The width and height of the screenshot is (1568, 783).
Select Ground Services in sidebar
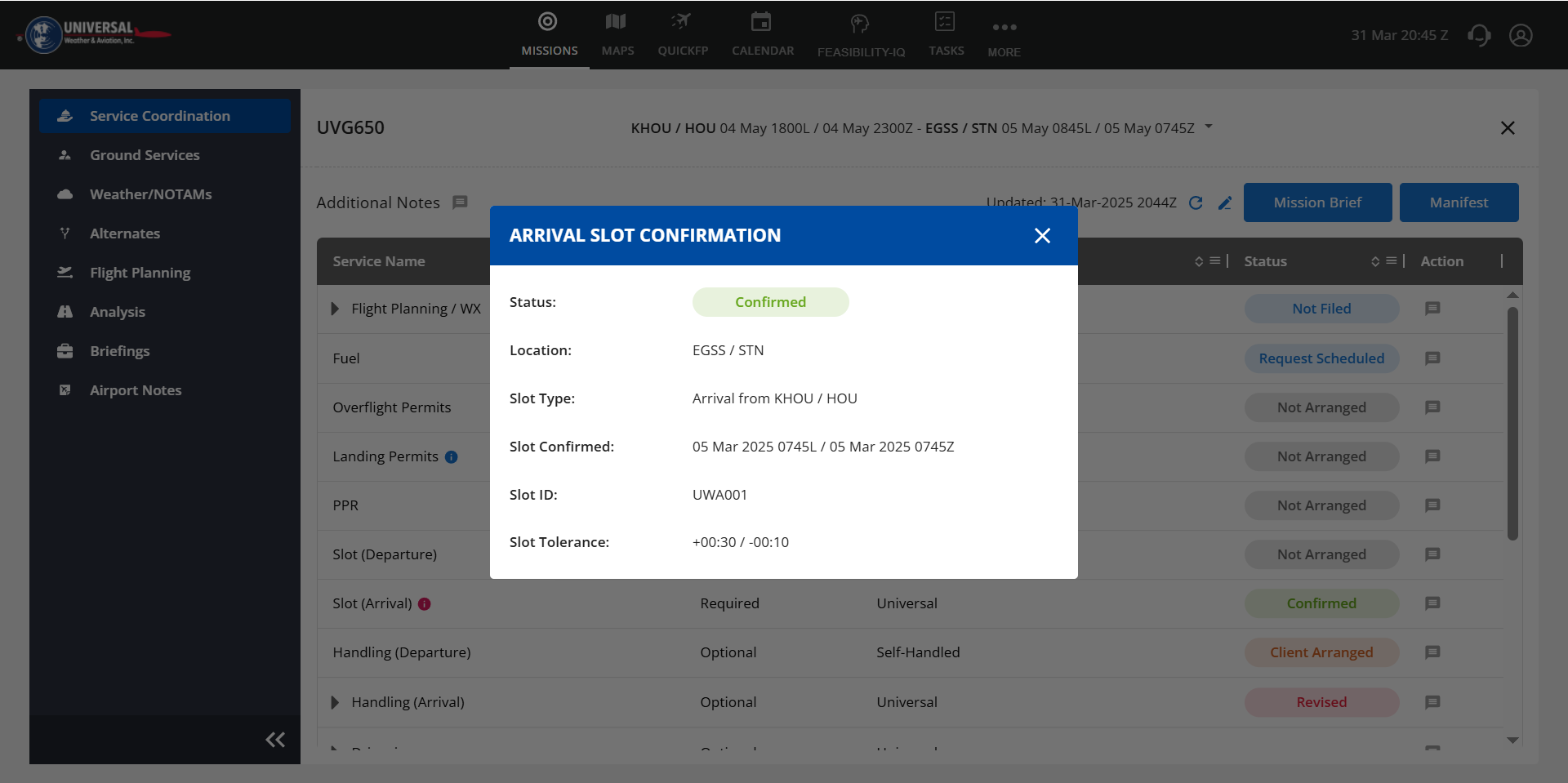pos(165,155)
